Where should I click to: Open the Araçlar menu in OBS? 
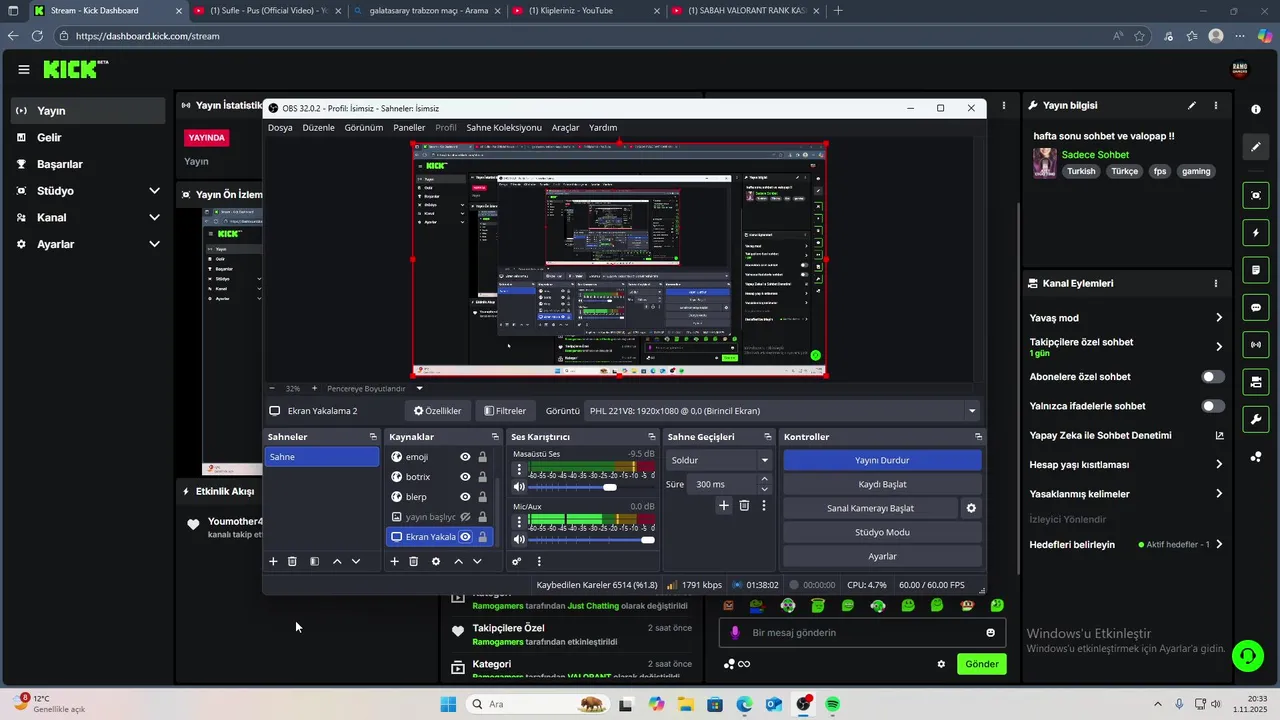[565, 128]
